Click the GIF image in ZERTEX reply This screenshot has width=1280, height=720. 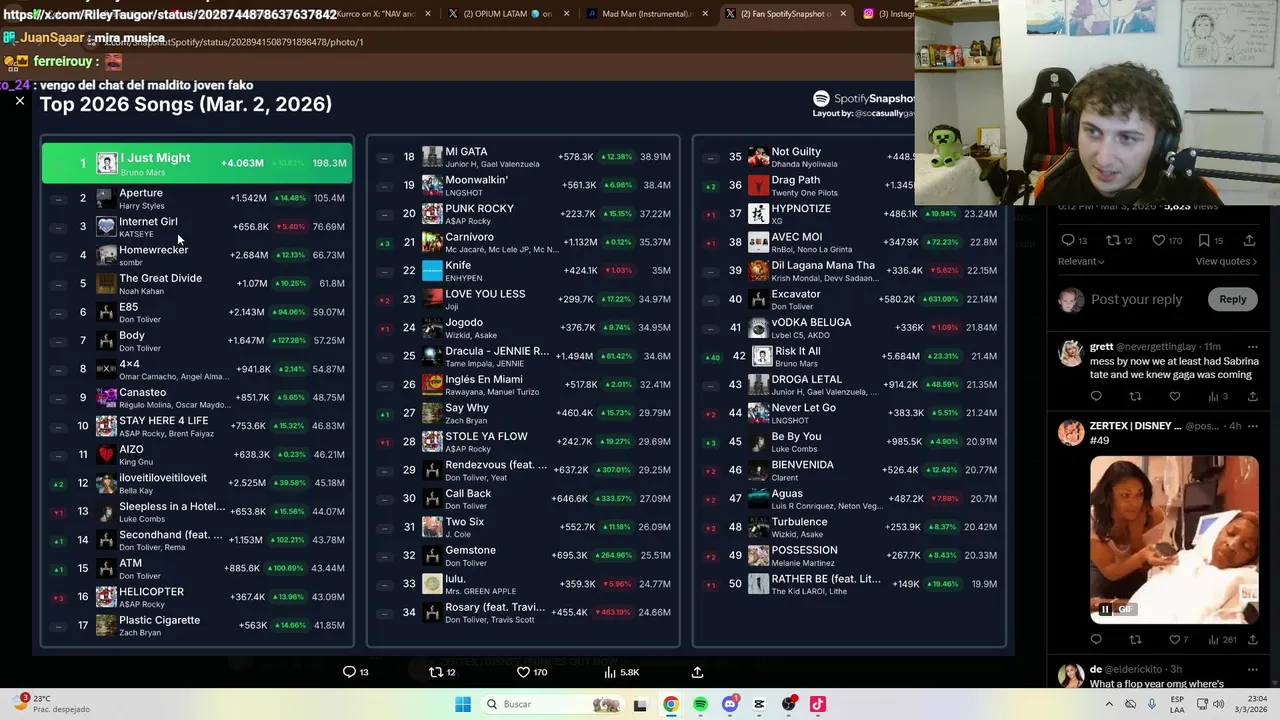1174,539
